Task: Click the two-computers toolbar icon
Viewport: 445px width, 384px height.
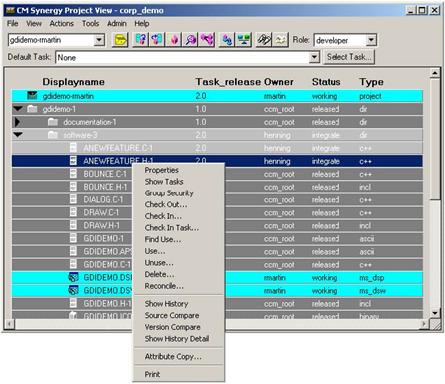Action: coord(244,40)
